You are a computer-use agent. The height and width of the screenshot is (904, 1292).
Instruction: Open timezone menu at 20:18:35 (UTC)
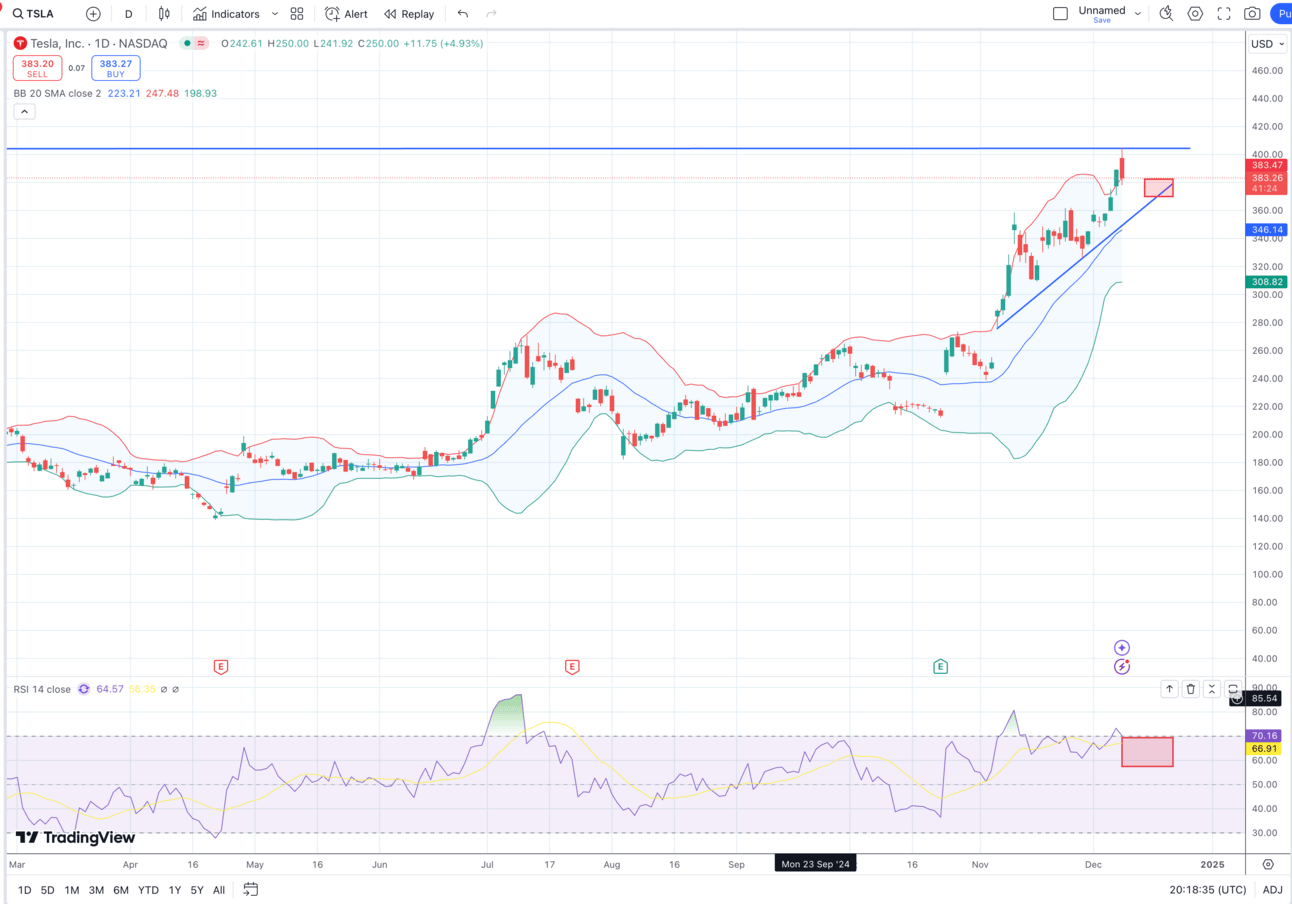coord(1209,890)
